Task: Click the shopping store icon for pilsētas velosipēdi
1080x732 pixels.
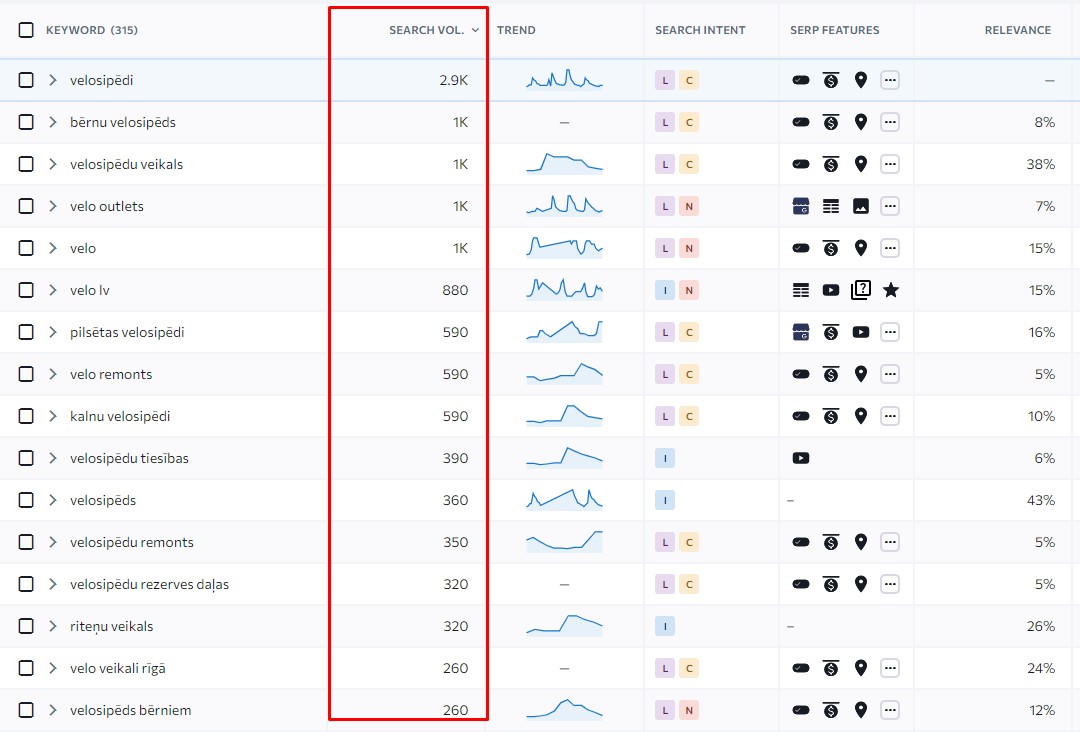Action: tap(800, 332)
